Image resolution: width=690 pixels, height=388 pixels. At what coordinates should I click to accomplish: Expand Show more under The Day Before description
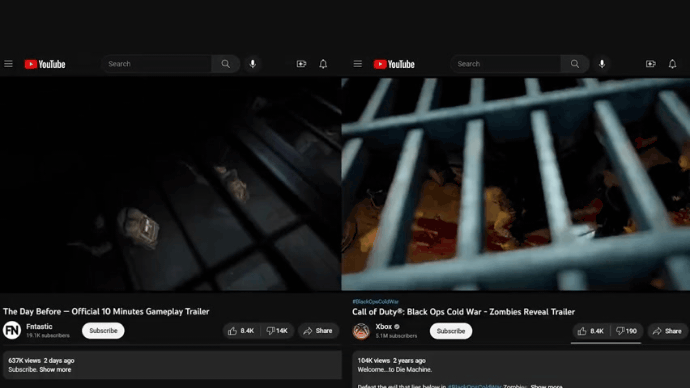click(55, 370)
